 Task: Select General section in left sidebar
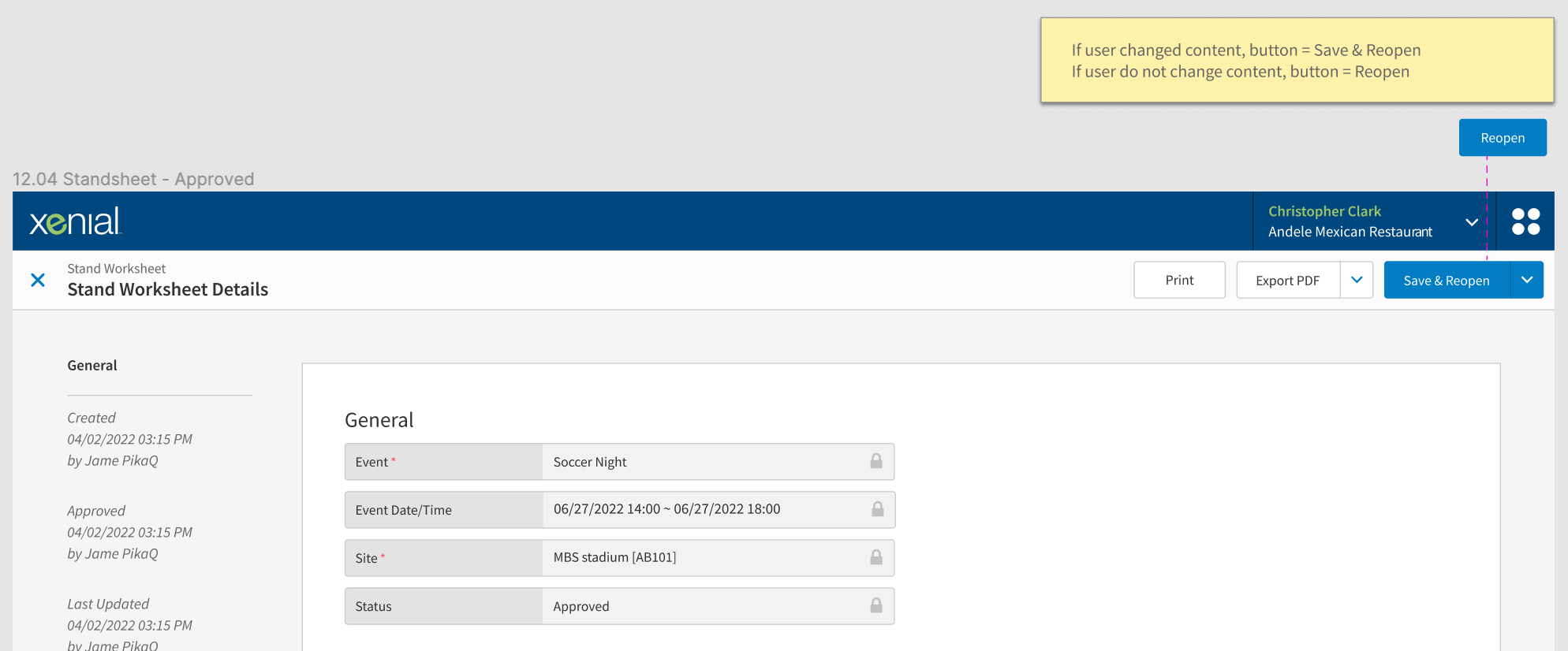pyautogui.click(x=92, y=366)
